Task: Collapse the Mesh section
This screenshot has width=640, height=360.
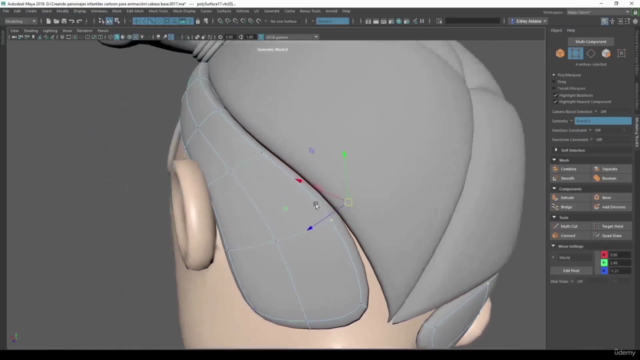Action: [x=554, y=160]
